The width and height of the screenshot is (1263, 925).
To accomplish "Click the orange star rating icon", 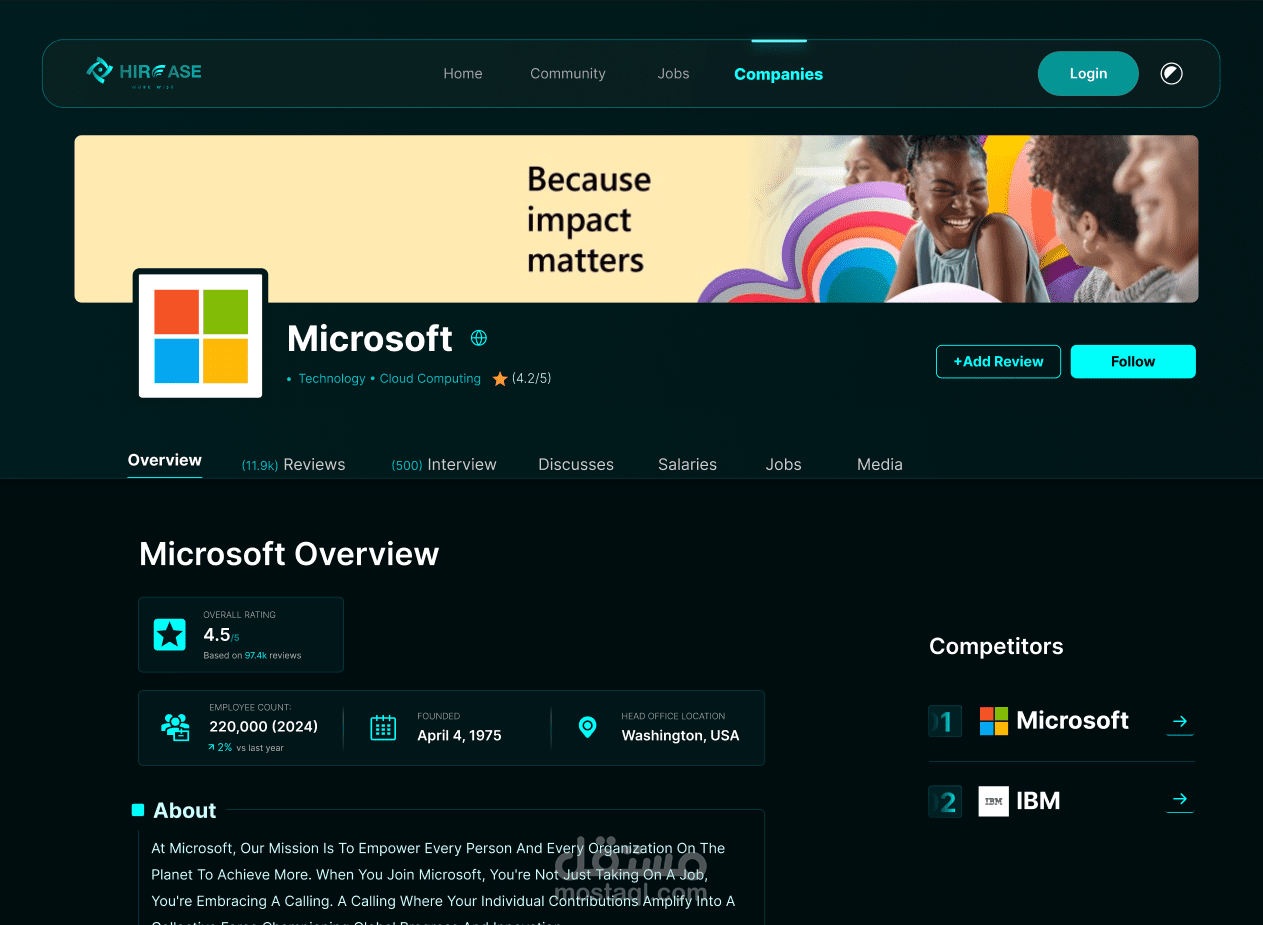I will (x=500, y=379).
